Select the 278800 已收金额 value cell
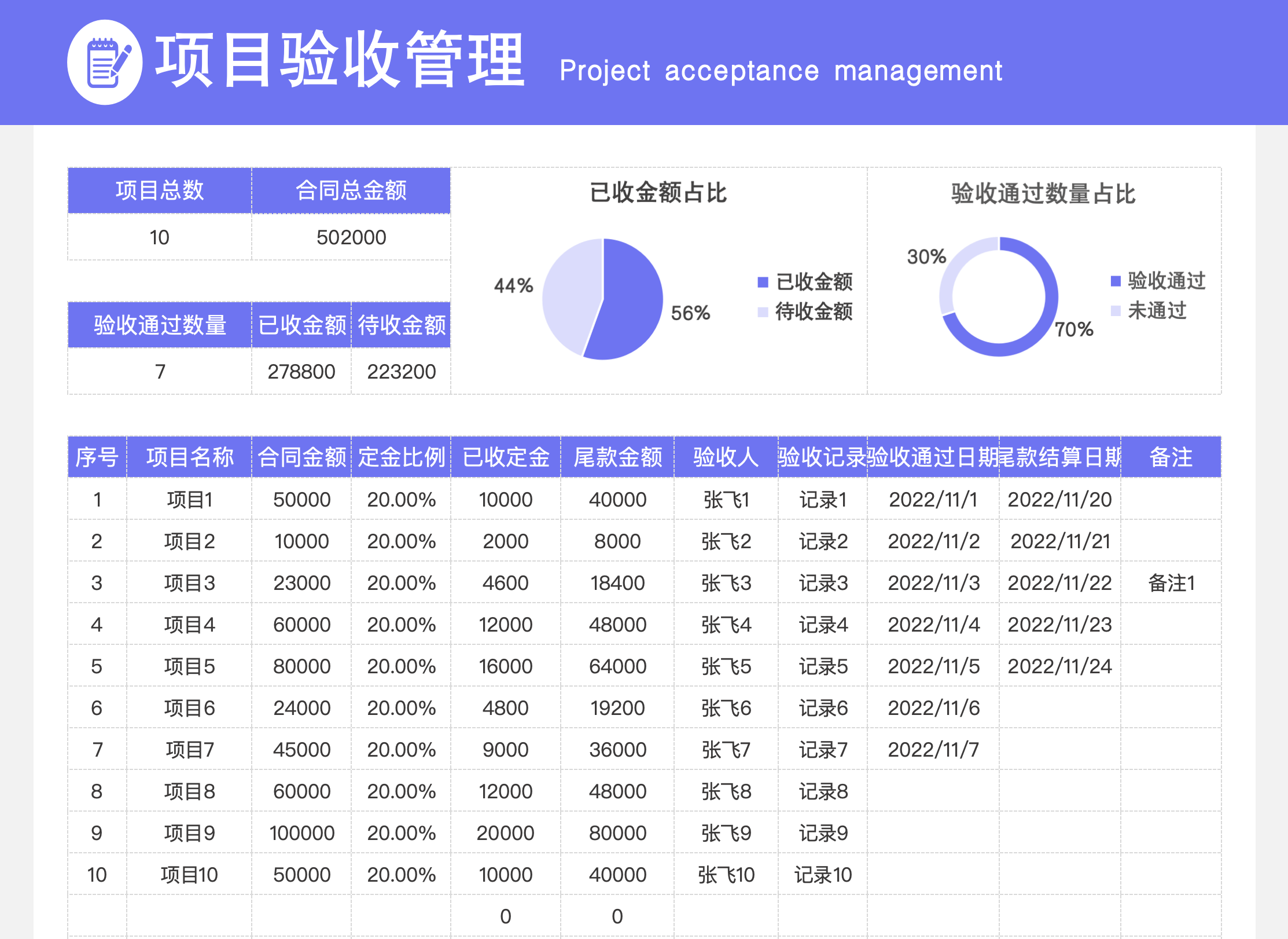Screen dimensions: 1288x939 coord(301,371)
